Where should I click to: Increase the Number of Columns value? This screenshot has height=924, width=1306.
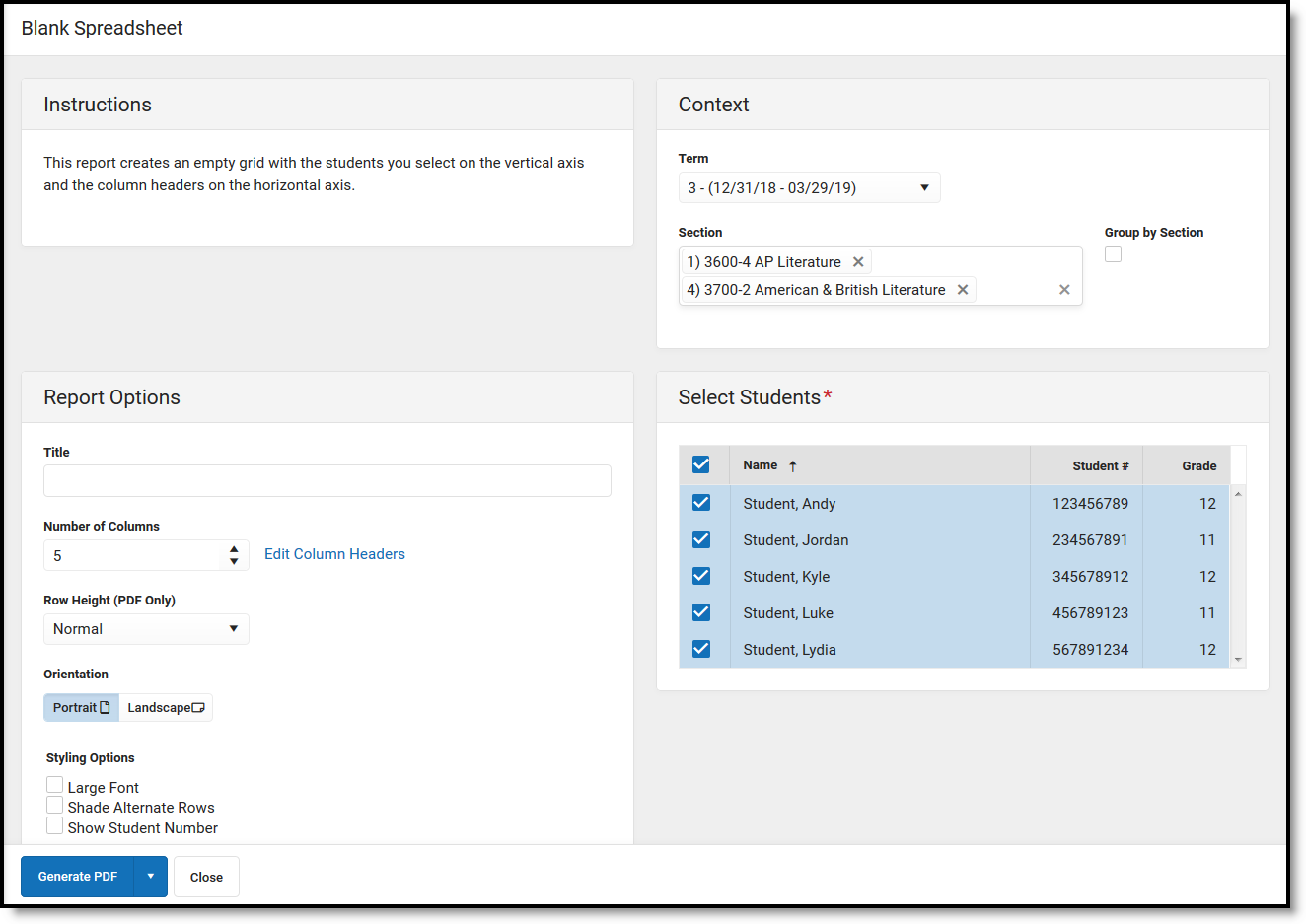234,549
